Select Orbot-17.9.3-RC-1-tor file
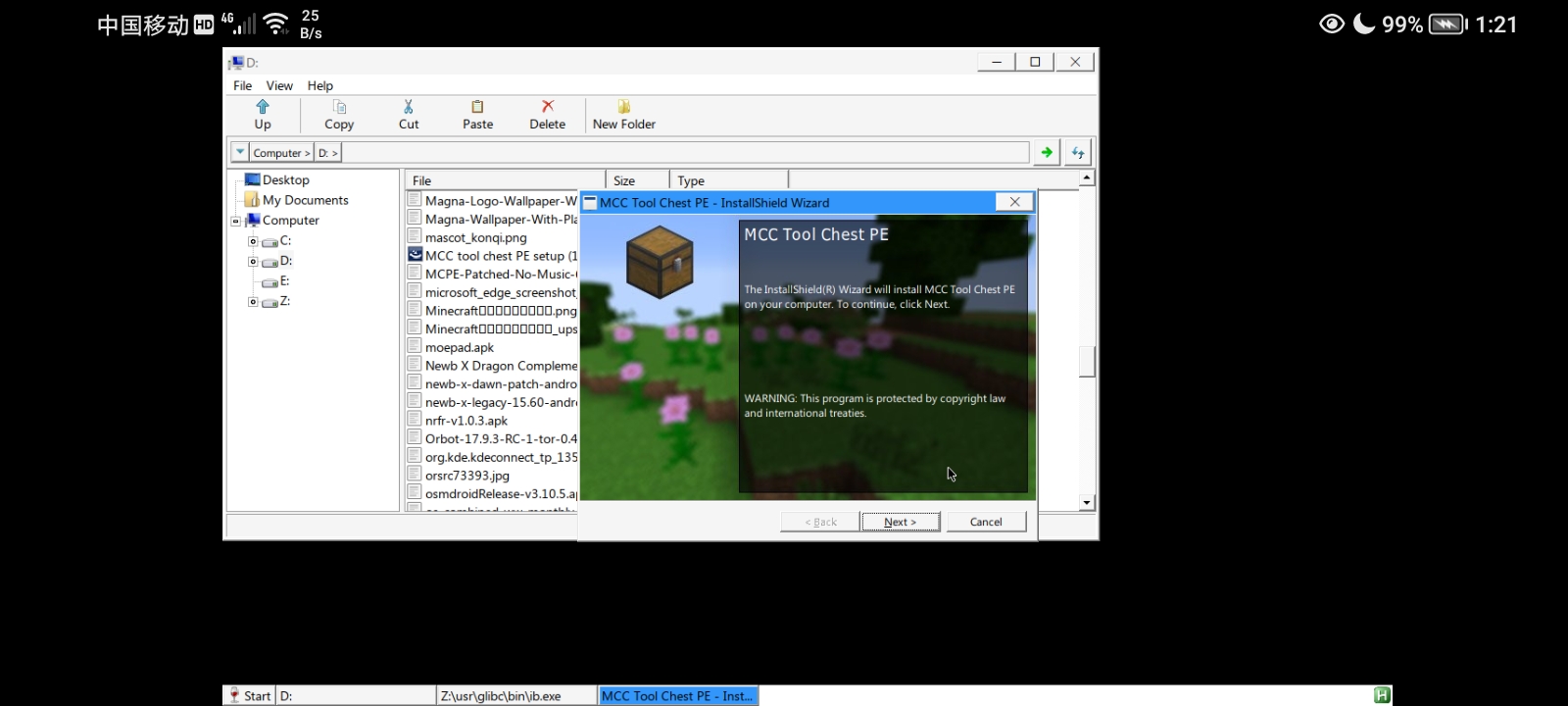This screenshot has height=706, width=1568. click(x=493, y=439)
